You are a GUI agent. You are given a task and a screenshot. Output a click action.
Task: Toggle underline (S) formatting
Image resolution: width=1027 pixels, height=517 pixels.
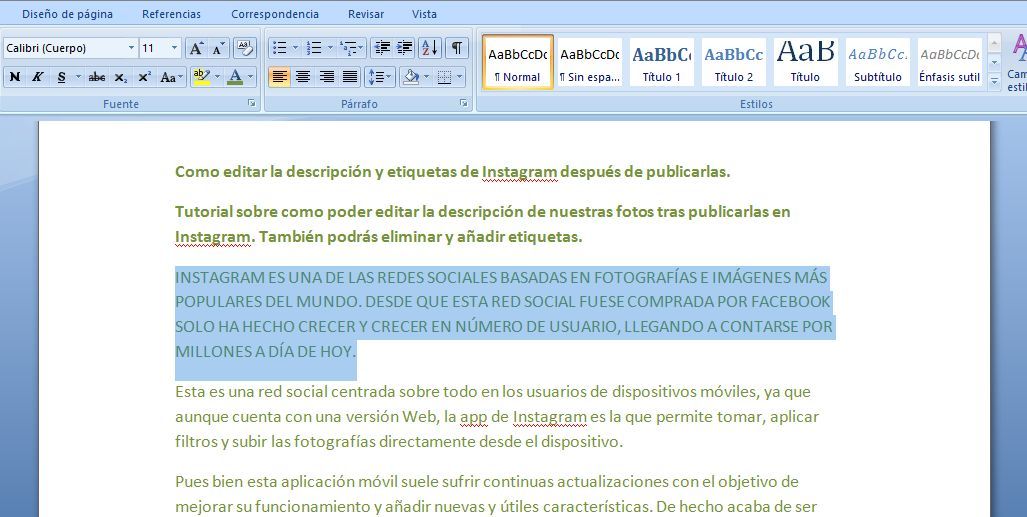click(62, 77)
